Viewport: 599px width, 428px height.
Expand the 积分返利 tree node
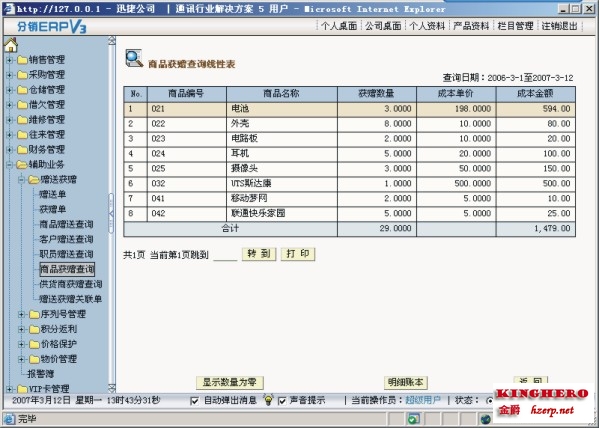coord(21,329)
